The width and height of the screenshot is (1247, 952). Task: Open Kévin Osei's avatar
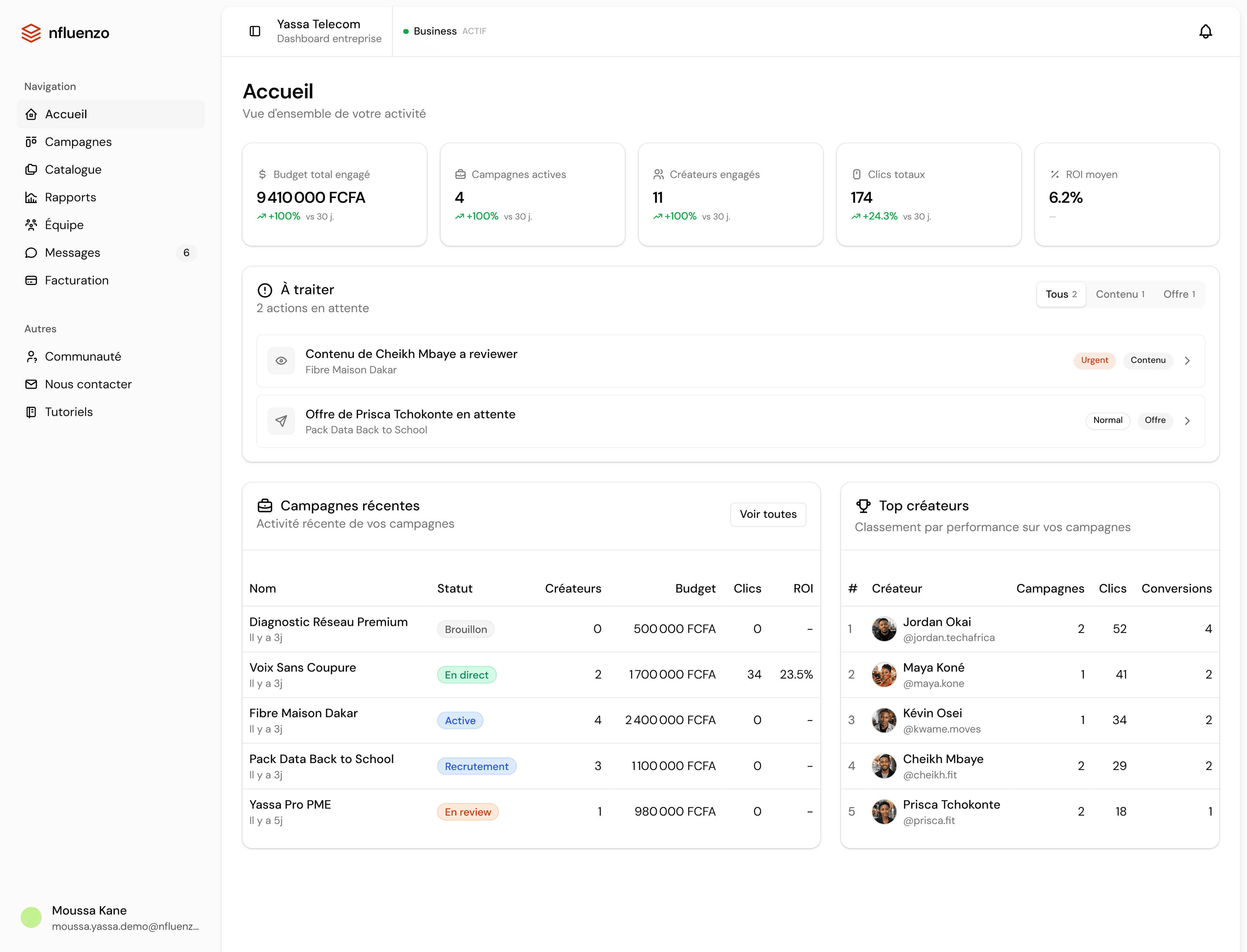(884, 720)
